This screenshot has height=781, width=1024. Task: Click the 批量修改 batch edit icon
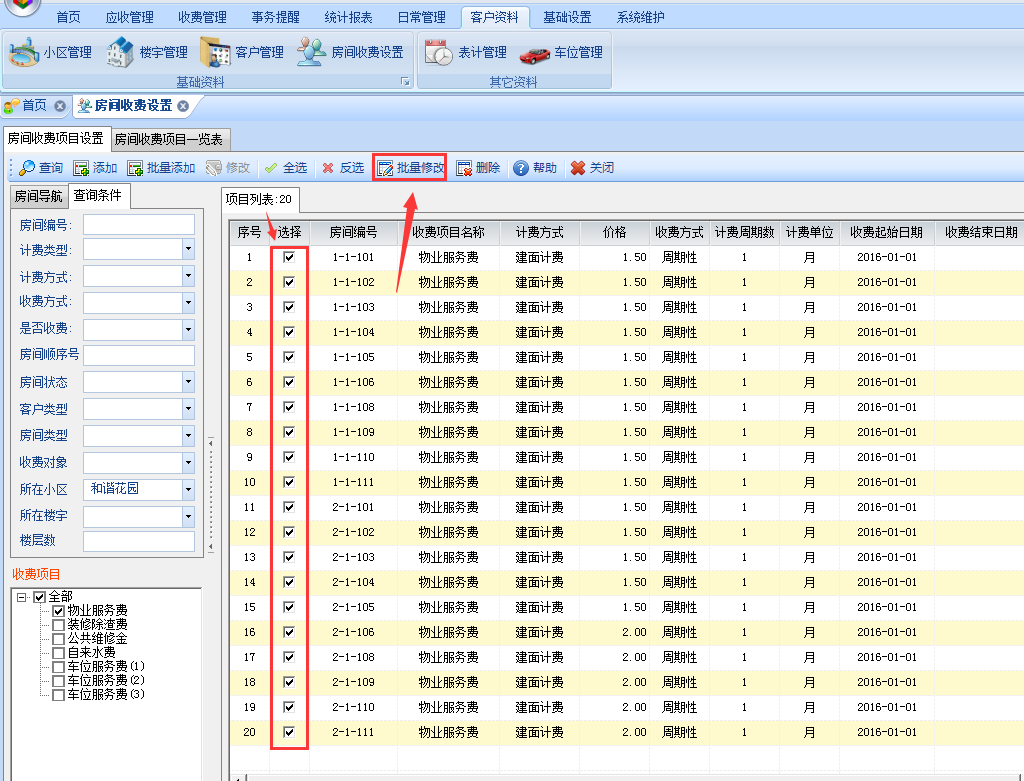385,168
